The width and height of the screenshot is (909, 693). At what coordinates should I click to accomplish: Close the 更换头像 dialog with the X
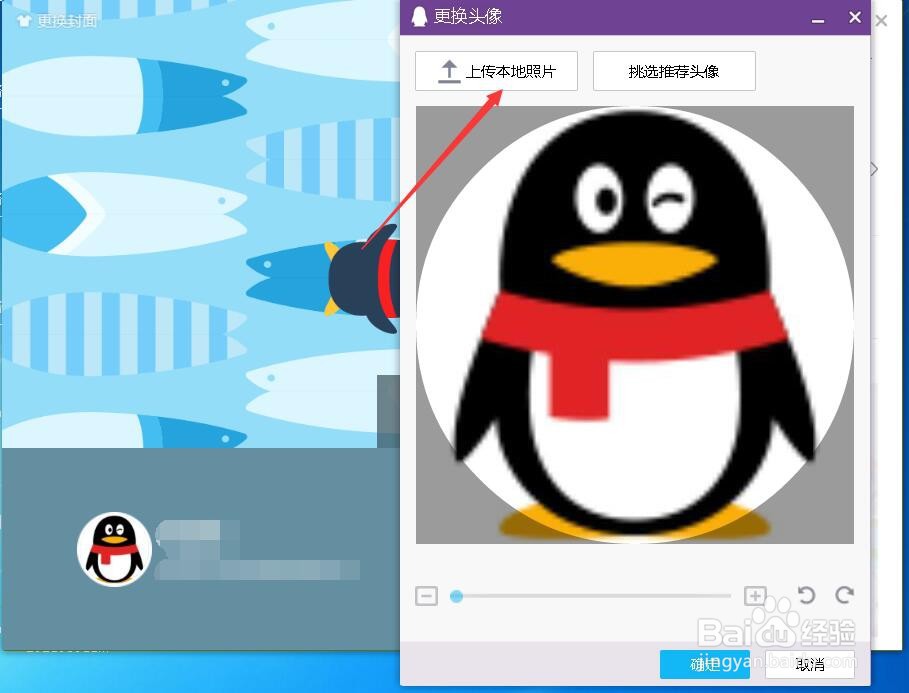[x=855, y=17]
